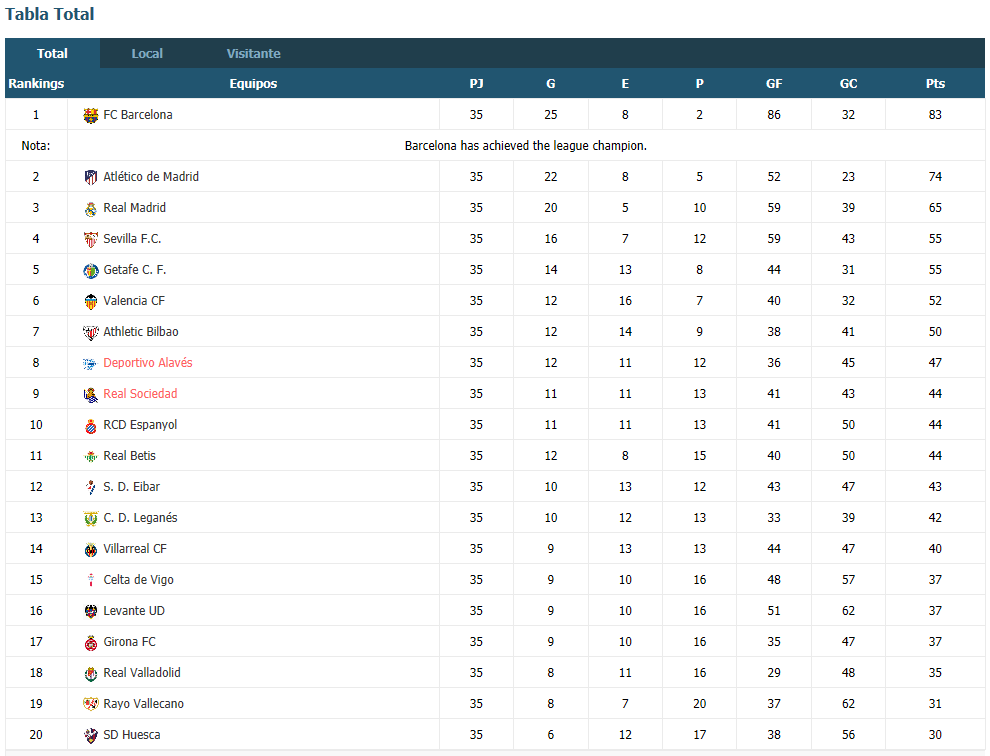Click the Levante UD crest icon
The image size is (990, 756).
[x=91, y=611]
